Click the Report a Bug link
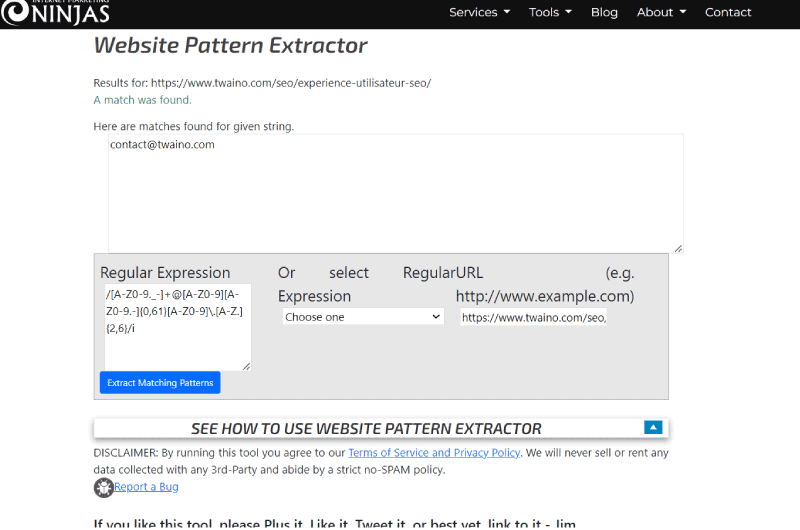The image size is (800, 530). [146, 487]
